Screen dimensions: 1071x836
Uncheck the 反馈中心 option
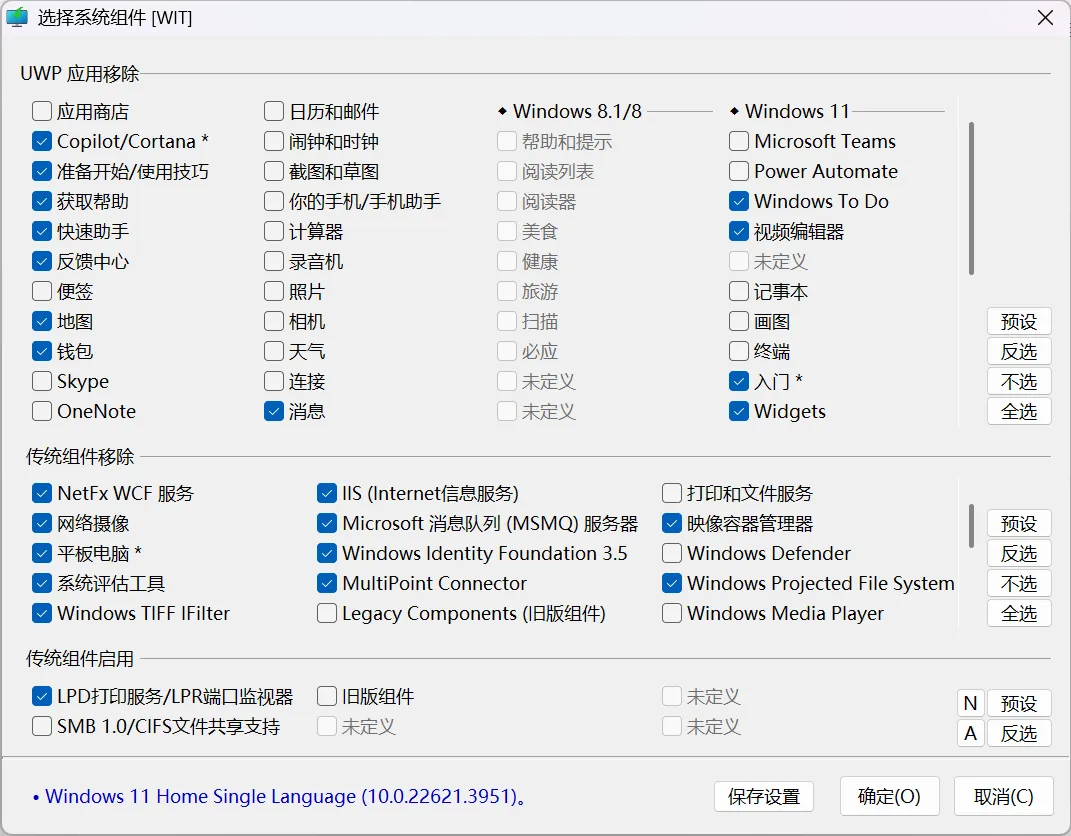coord(42,262)
